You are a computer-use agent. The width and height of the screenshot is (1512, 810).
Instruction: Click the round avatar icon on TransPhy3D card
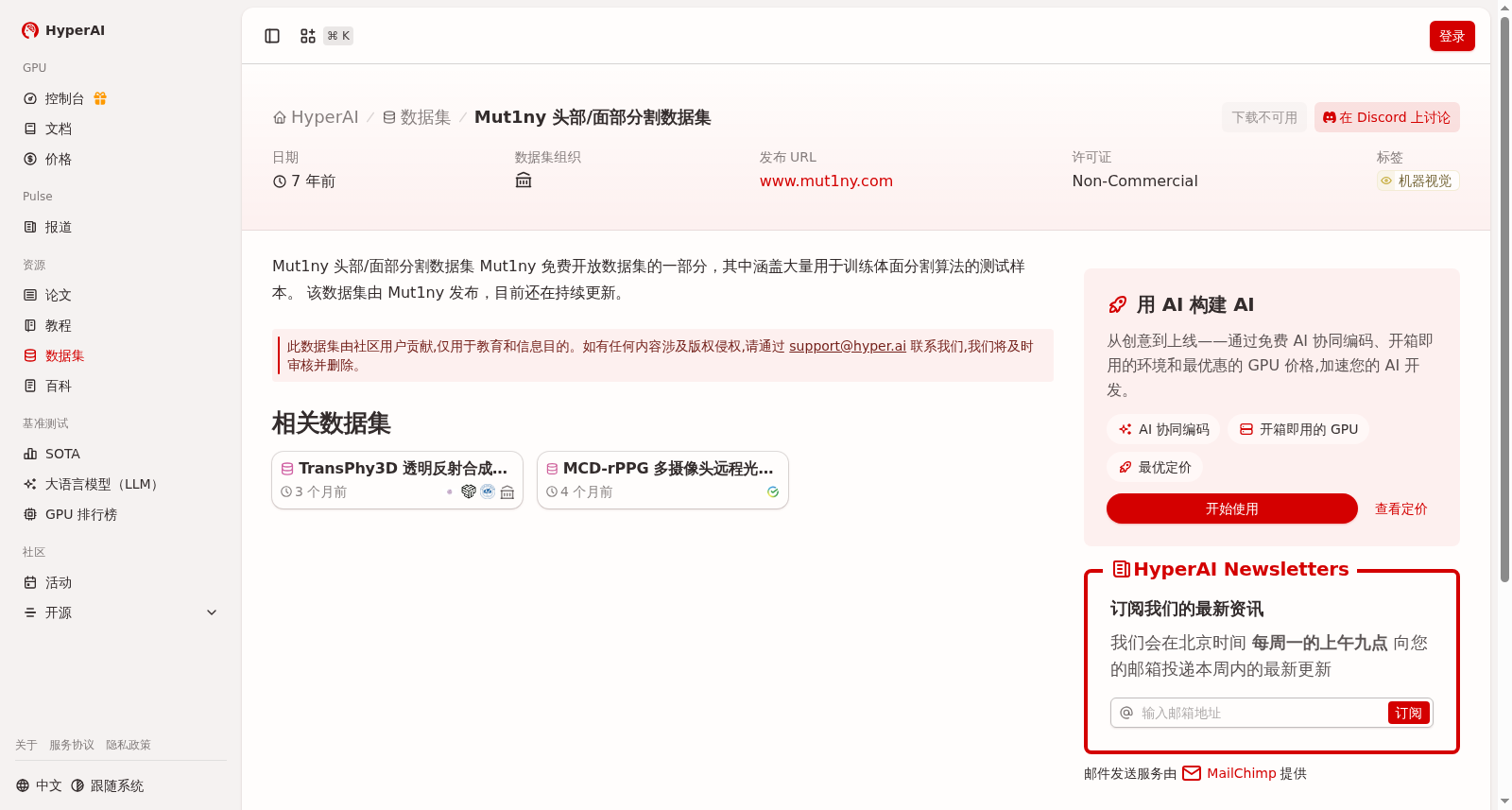(x=488, y=491)
